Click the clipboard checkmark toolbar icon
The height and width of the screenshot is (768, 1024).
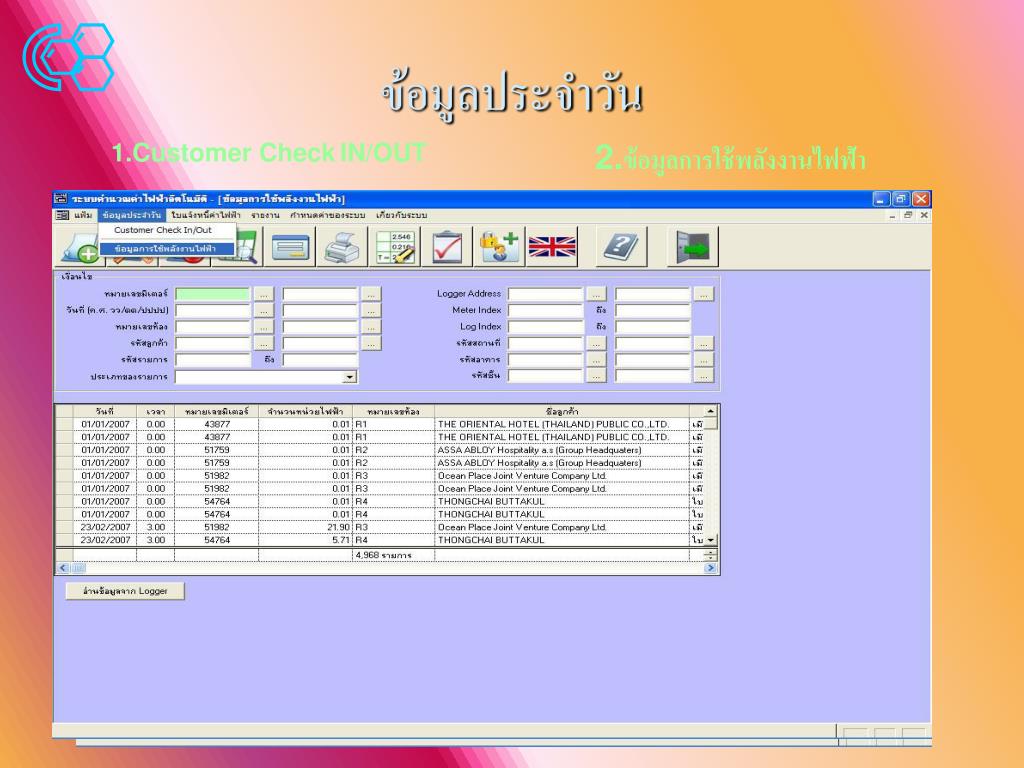tap(447, 248)
